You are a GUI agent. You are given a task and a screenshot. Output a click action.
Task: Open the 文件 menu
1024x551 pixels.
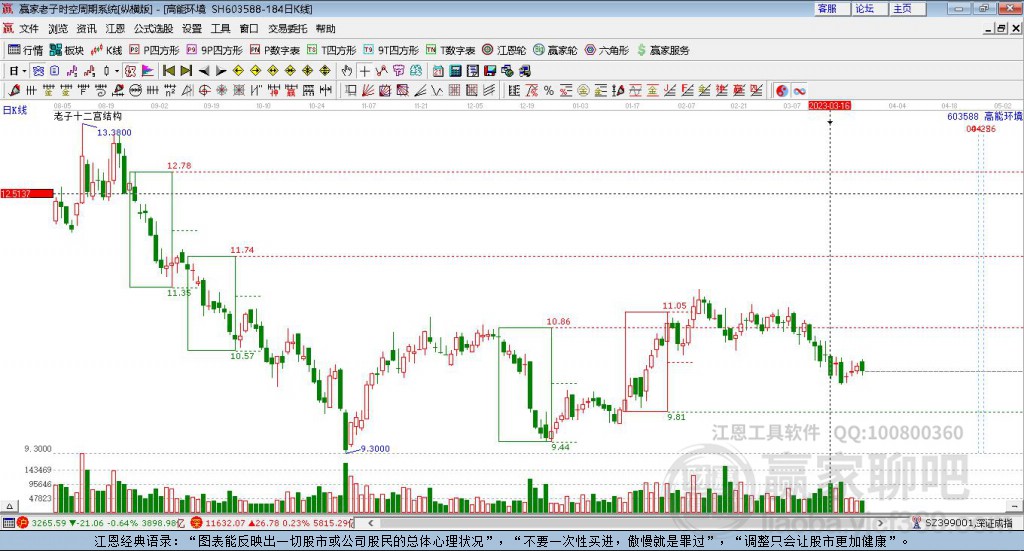(29, 29)
